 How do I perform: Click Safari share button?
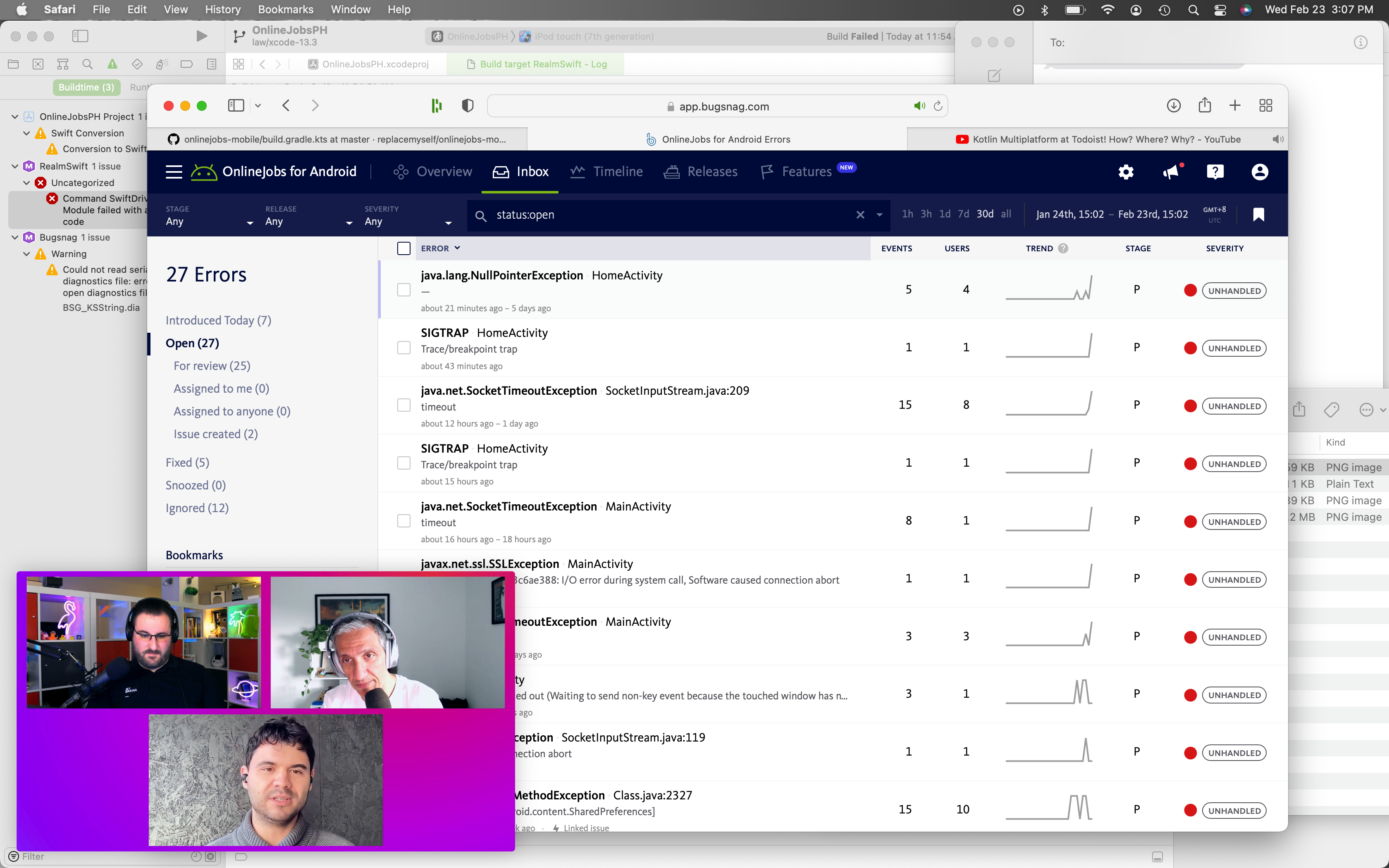[1204, 105]
